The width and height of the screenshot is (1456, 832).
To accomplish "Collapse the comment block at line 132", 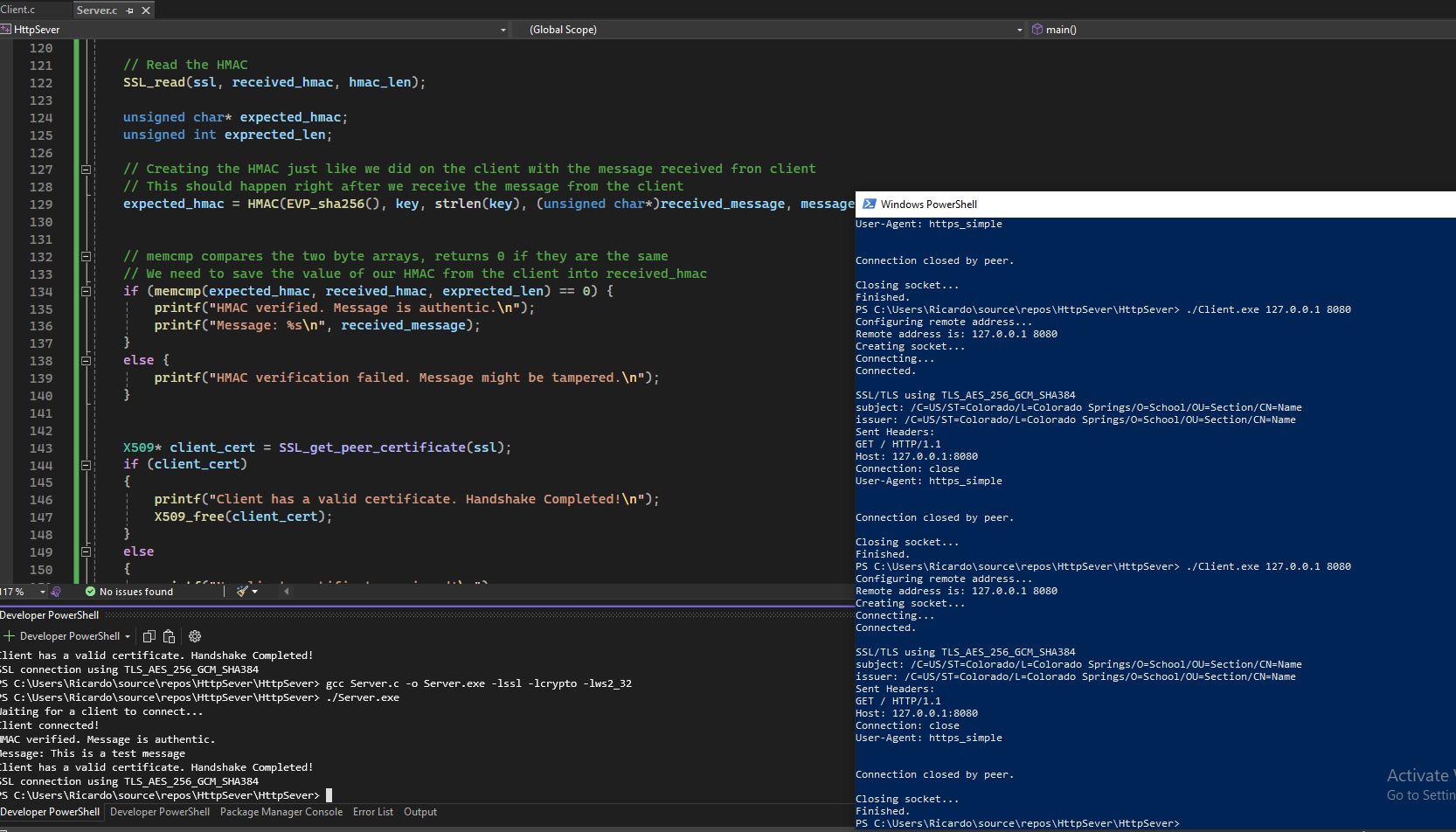I will click(86, 256).
